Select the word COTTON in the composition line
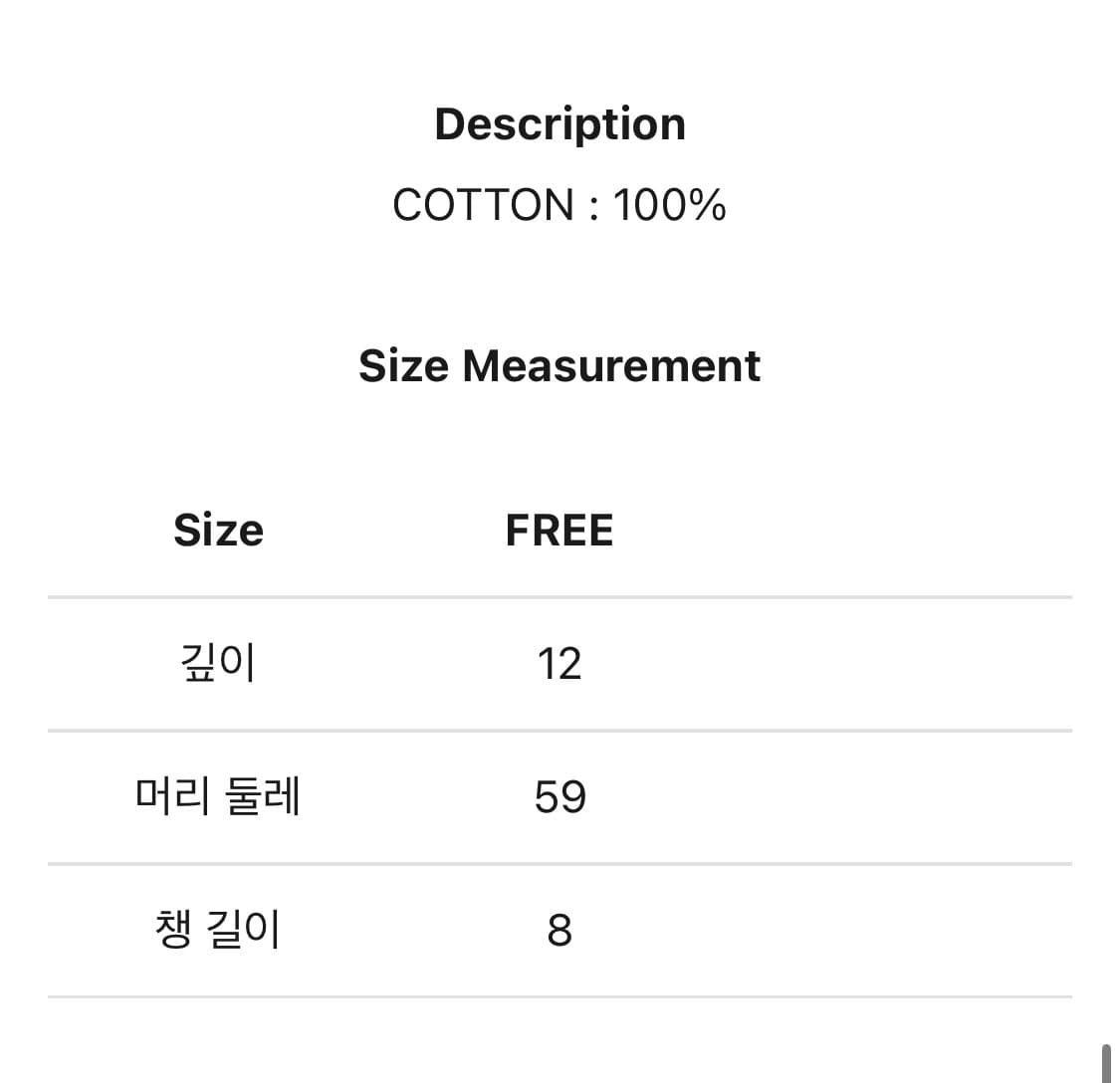The image size is (1120, 1083). point(484,205)
